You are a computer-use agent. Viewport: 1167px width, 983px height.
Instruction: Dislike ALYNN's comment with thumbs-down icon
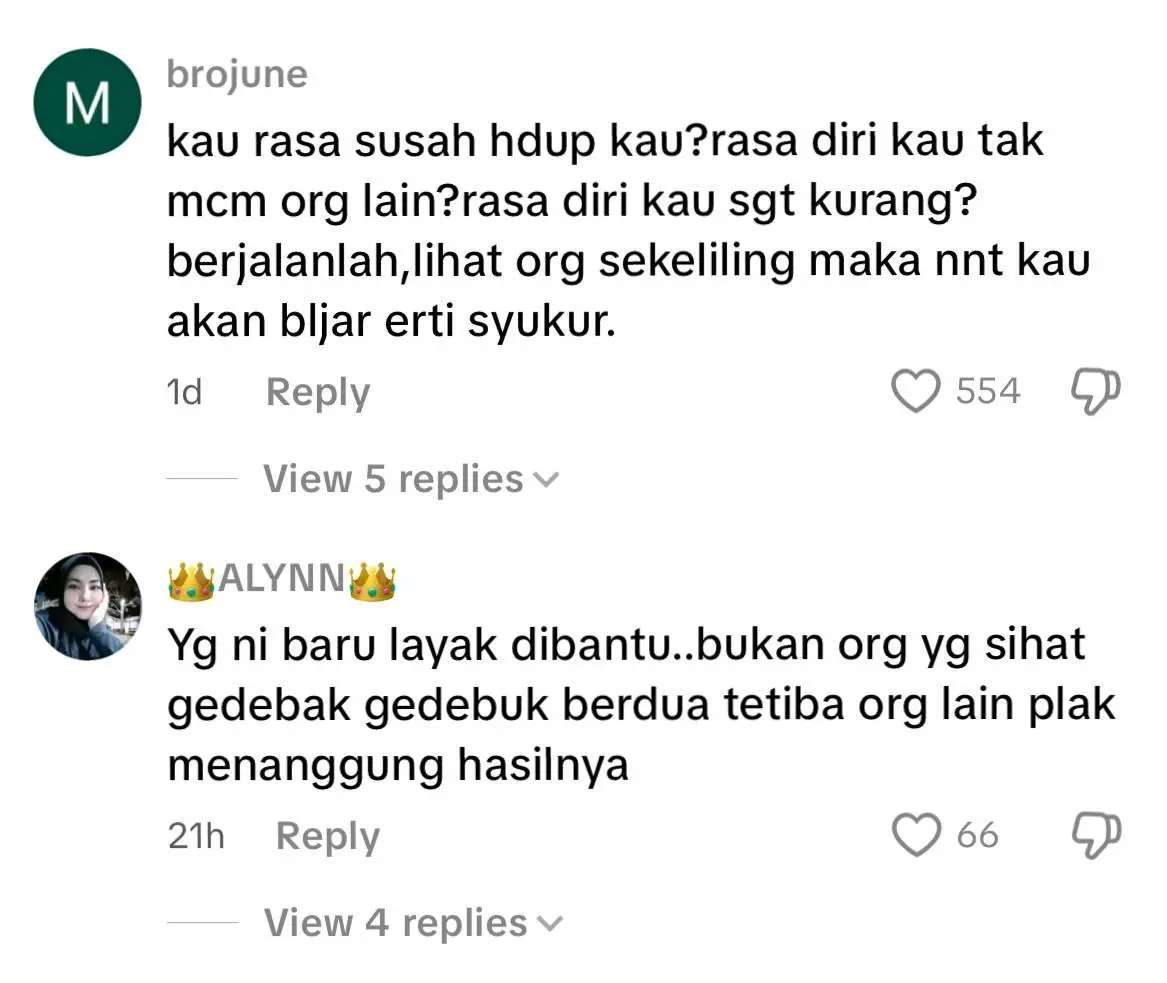1096,836
